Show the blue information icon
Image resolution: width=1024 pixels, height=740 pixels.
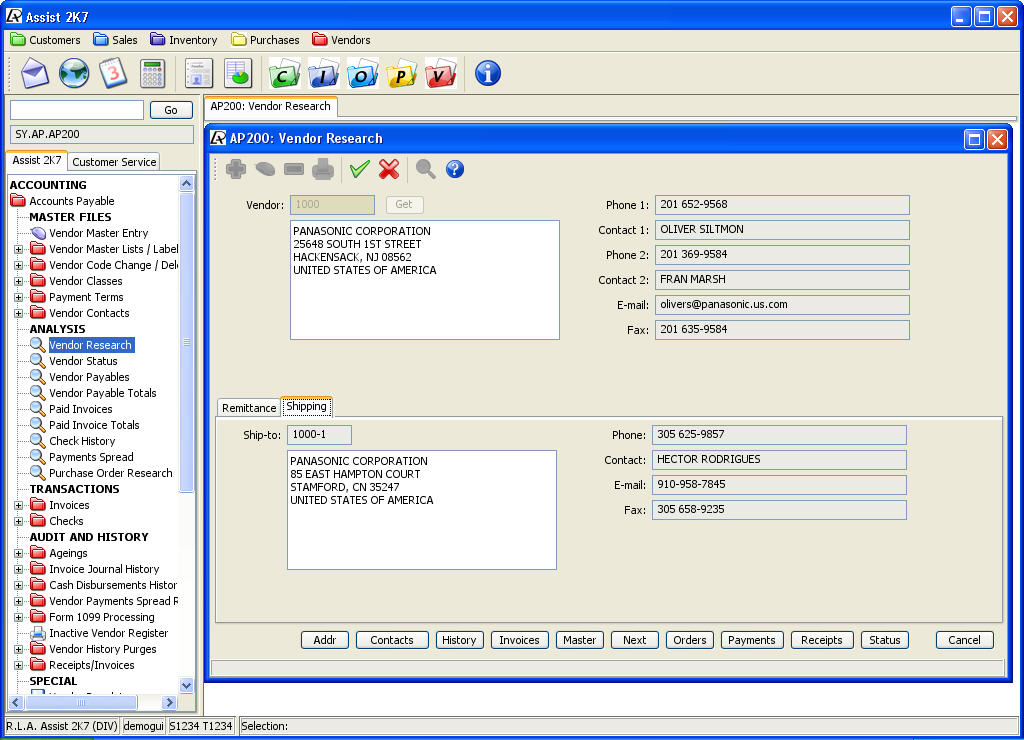488,73
